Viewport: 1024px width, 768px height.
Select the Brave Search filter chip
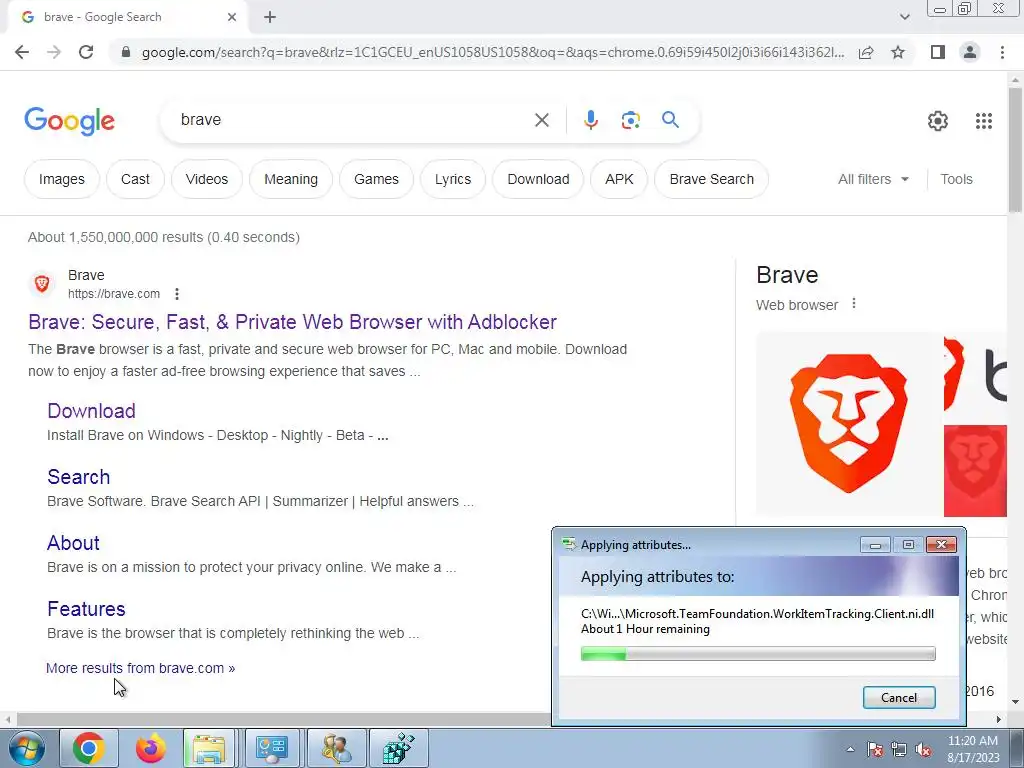point(711,179)
